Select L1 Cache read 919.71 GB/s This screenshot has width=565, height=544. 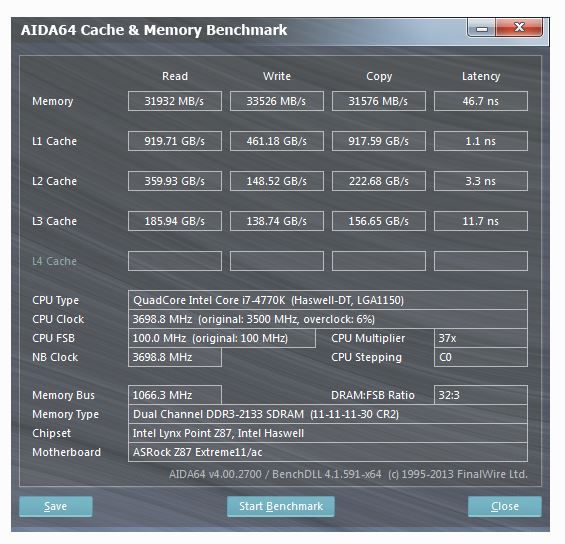(175, 141)
